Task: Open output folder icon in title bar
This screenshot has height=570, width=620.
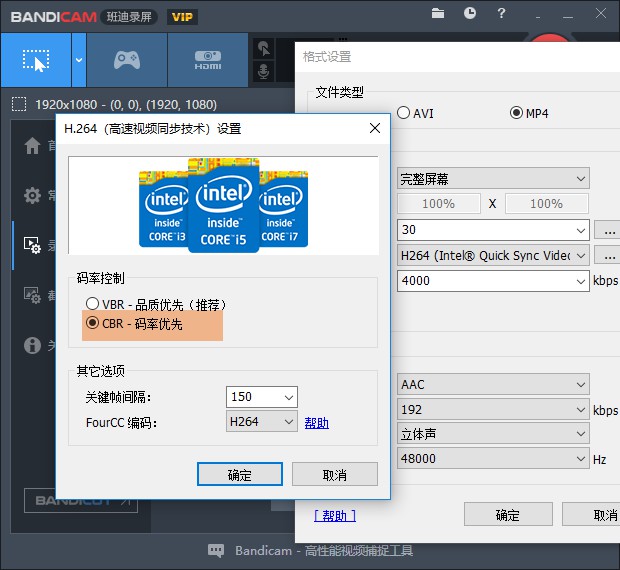Action: [x=438, y=13]
